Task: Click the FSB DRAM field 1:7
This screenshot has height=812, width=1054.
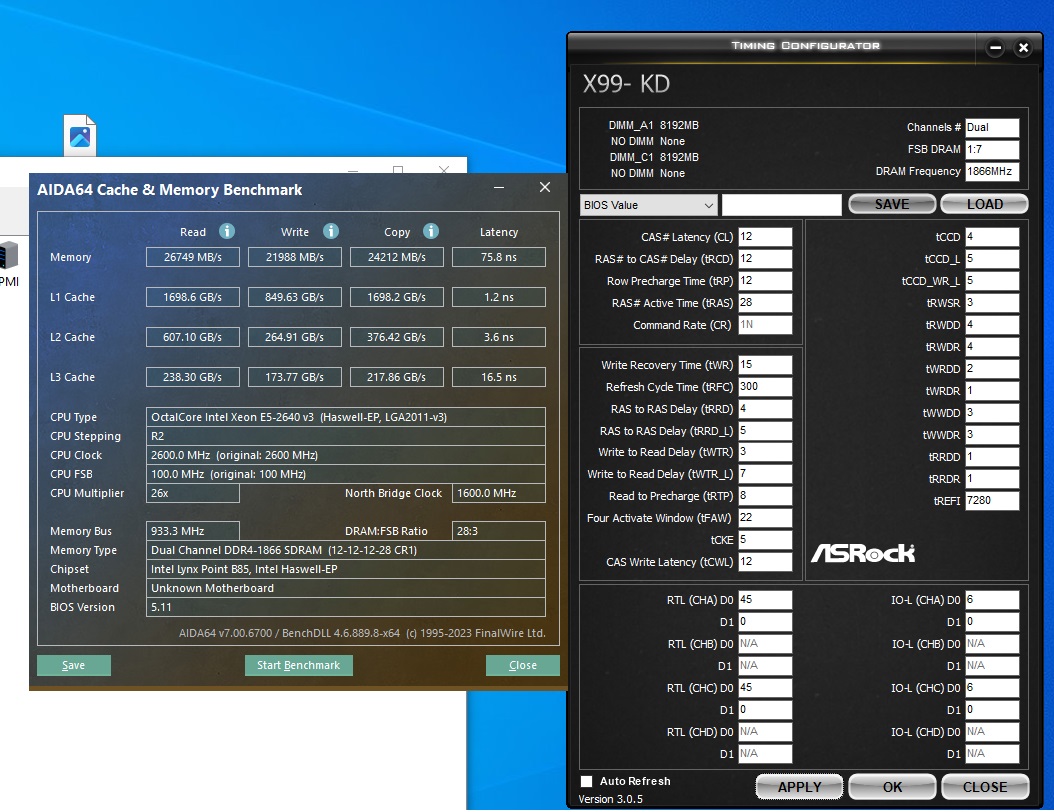Action: [992, 149]
